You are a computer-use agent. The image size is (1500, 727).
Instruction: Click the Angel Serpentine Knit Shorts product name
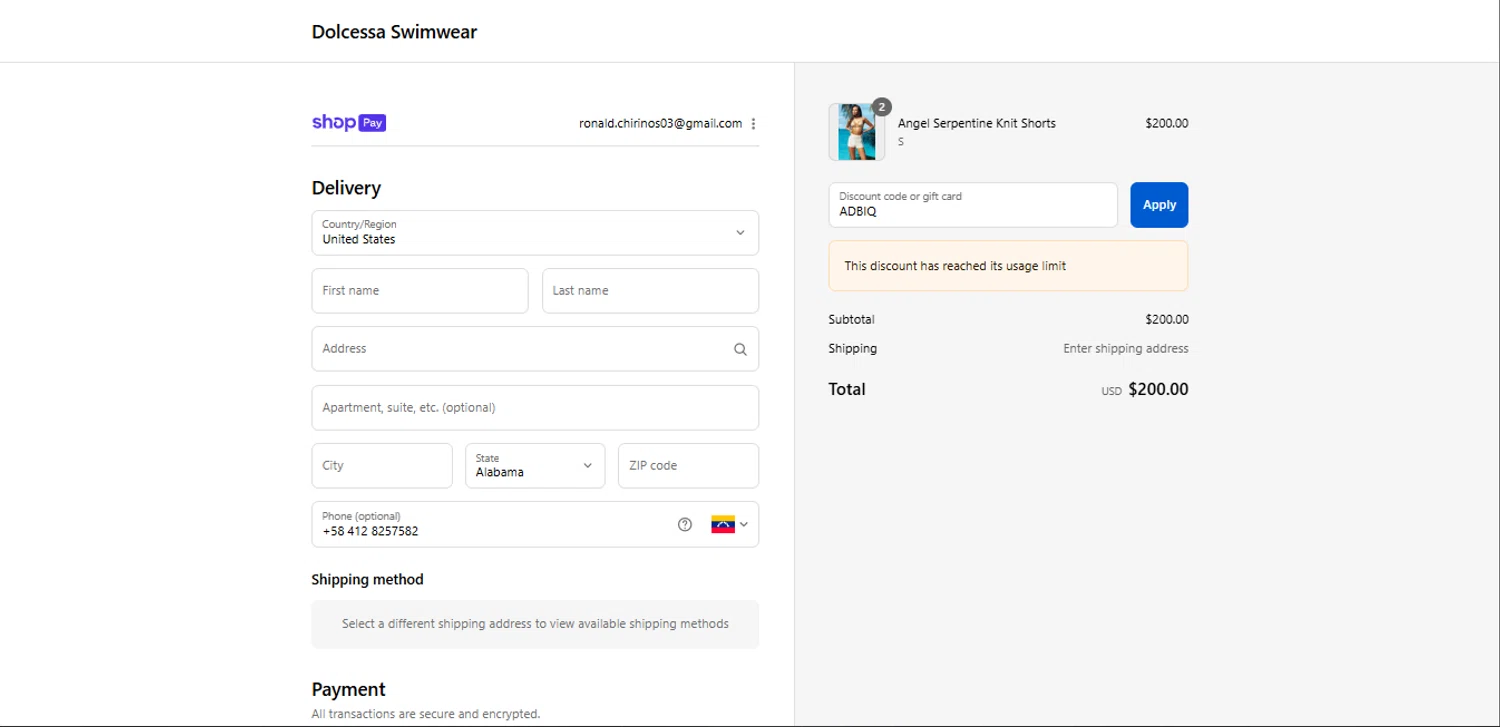(x=977, y=124)
